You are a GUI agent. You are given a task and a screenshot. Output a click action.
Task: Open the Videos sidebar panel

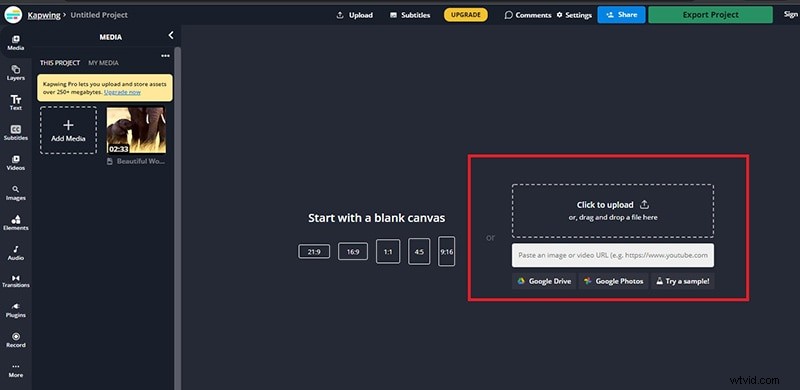pyautogui.click(x=15, y=163)
